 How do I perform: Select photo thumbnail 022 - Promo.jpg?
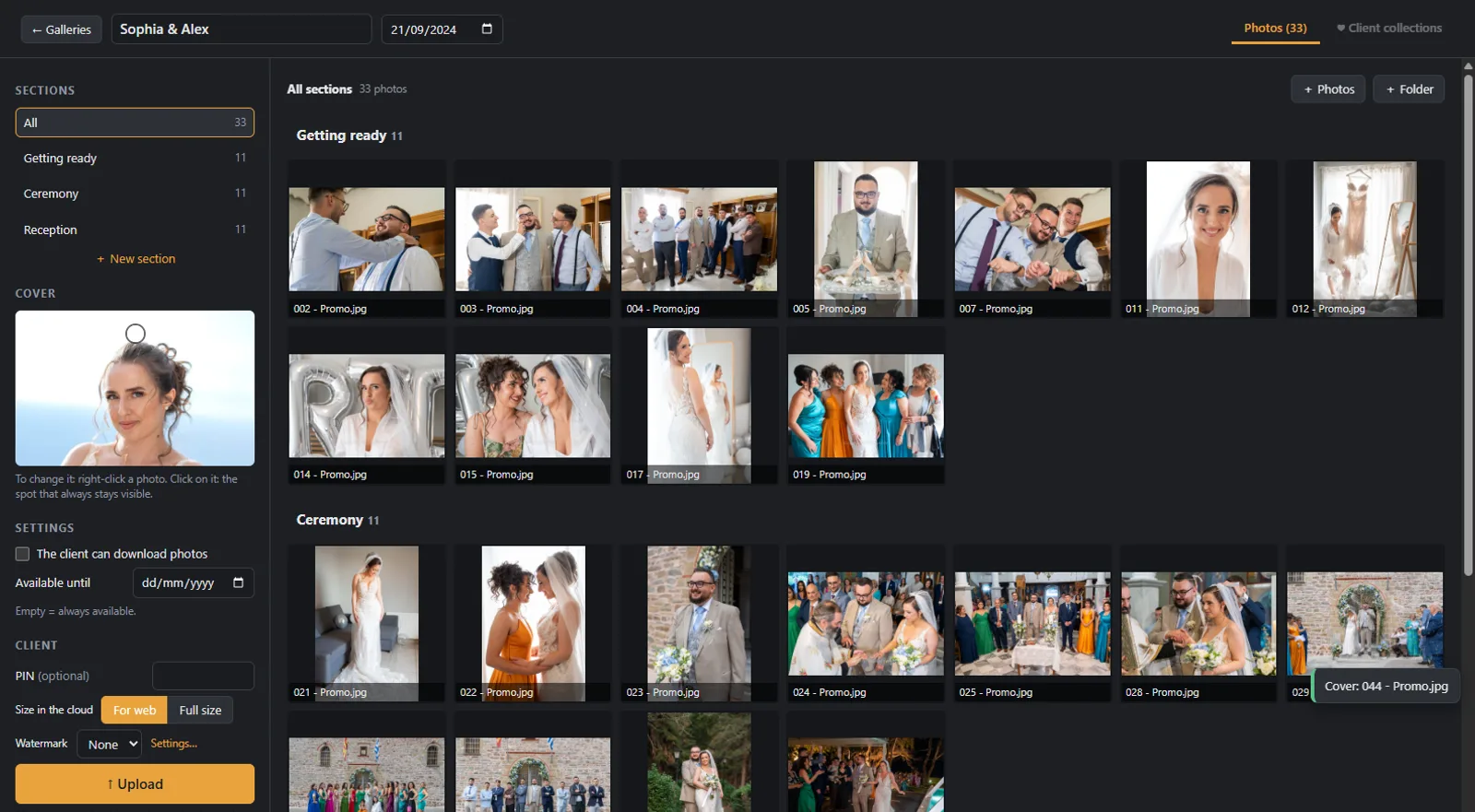(x=533, y=624)
